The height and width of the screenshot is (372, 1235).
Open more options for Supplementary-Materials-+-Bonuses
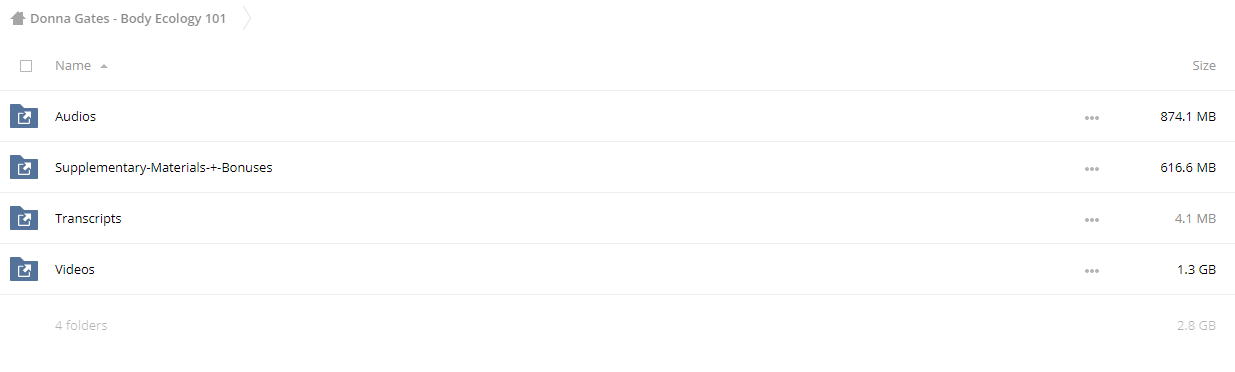pyautogui.click(x=1091, y=169)
